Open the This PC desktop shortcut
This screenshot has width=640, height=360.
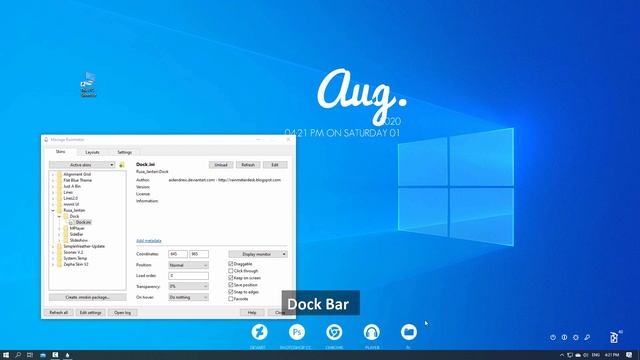[x=88, y=84]
